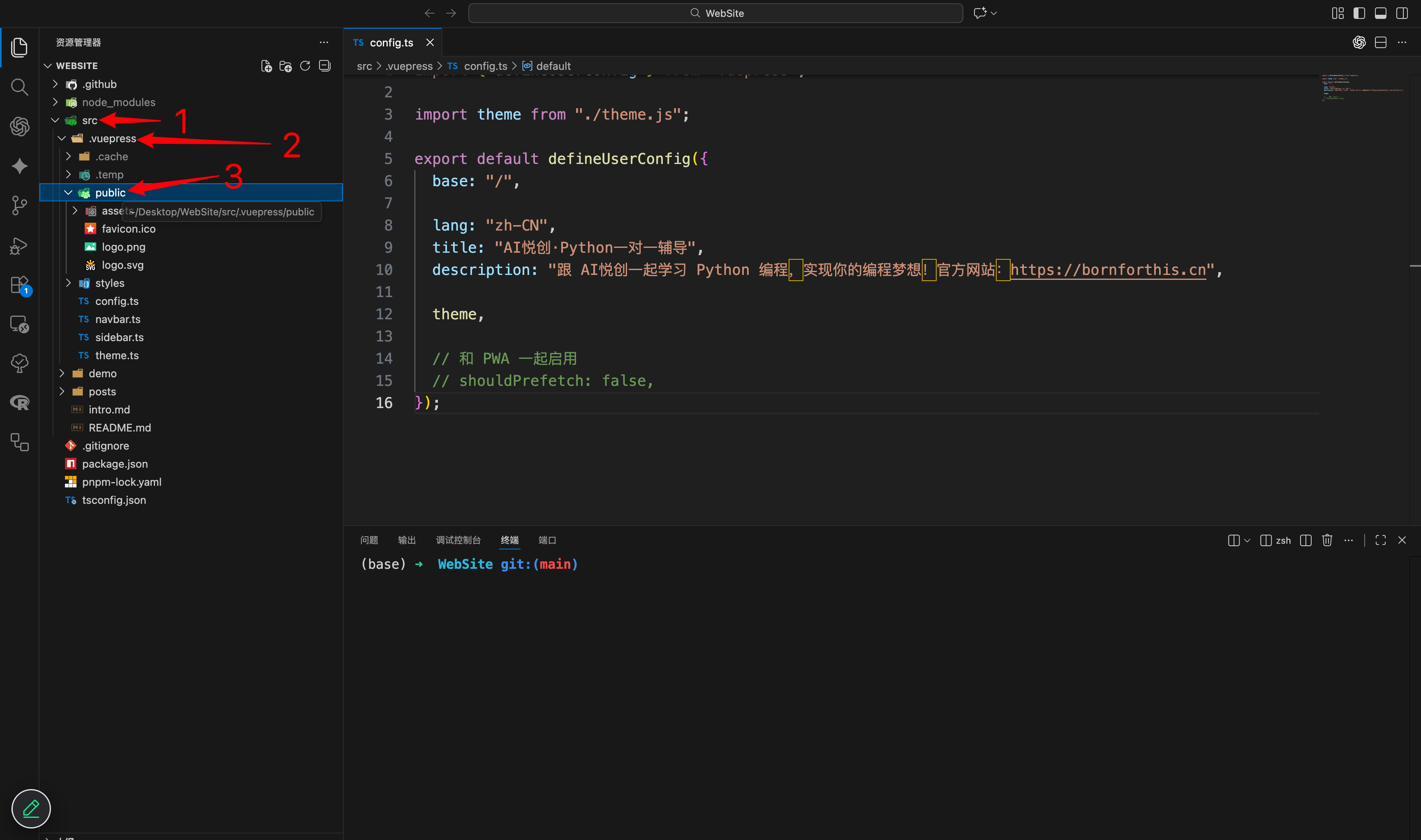Click the customize layout icon

(1338, 13)
